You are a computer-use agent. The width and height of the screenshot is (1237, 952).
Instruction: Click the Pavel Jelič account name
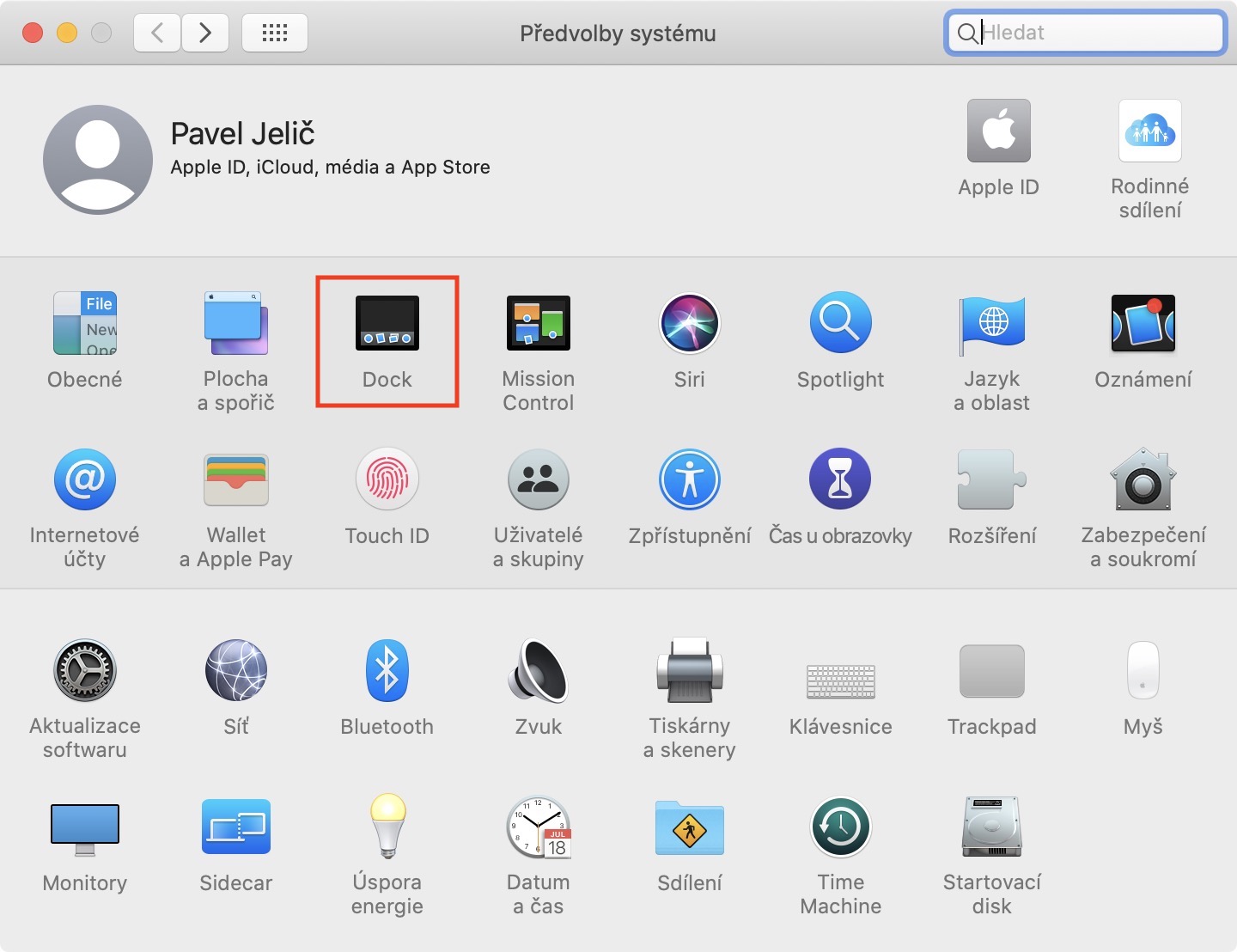tap(242, 134)
